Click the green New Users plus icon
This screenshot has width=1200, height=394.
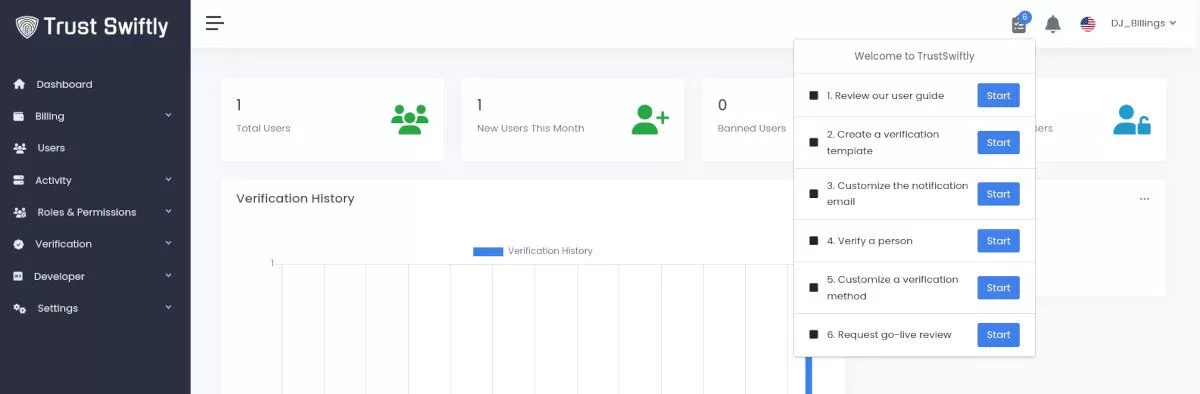[650, 119]
